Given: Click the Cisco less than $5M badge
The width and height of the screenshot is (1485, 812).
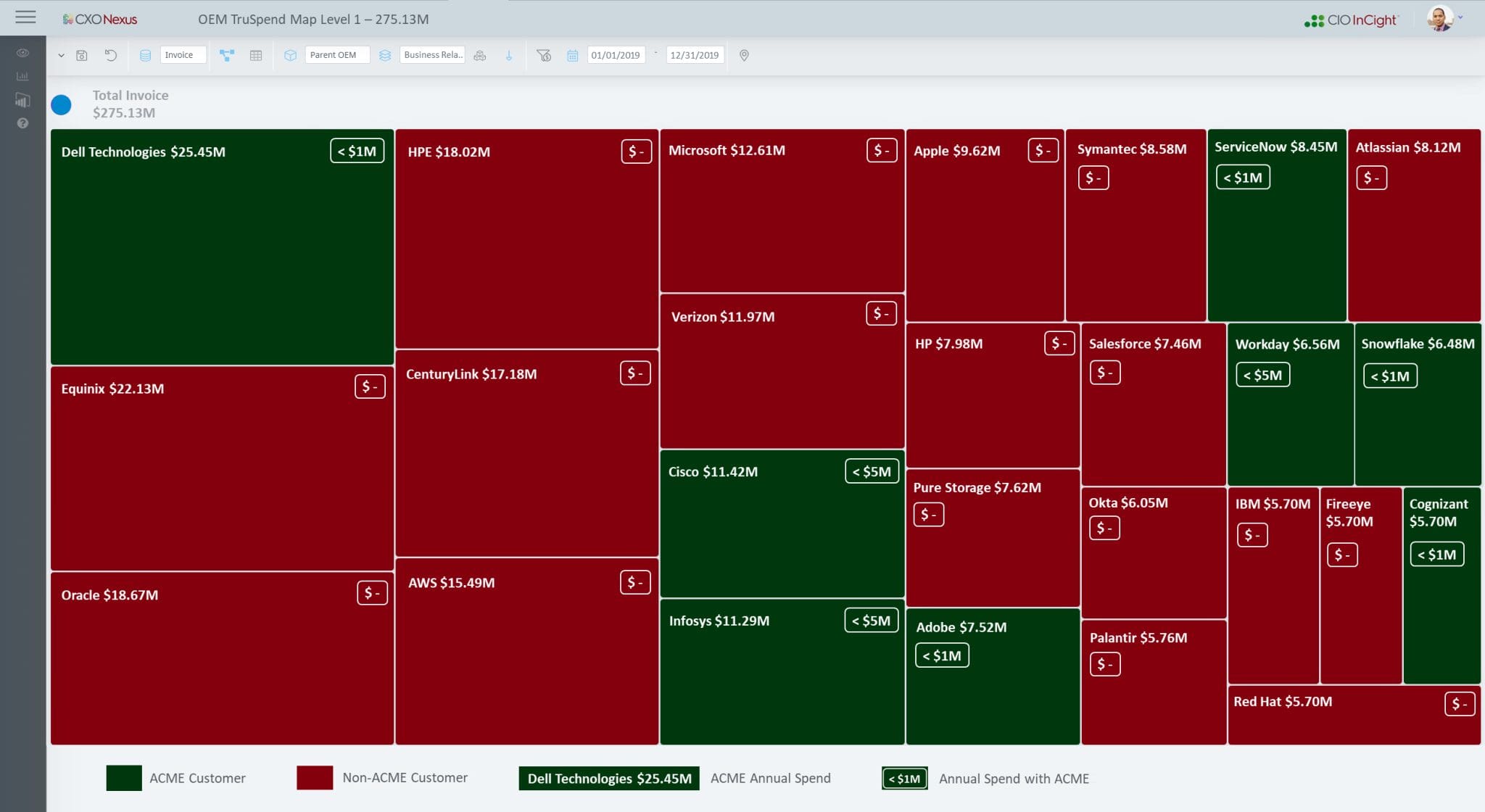Looking at the screenshot, I should [871, 471].
